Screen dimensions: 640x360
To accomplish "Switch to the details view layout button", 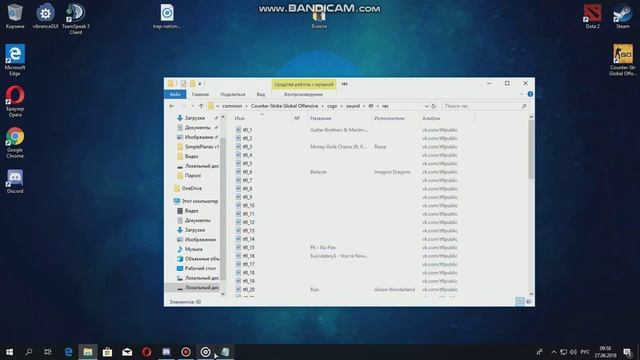I will point(520,302).
